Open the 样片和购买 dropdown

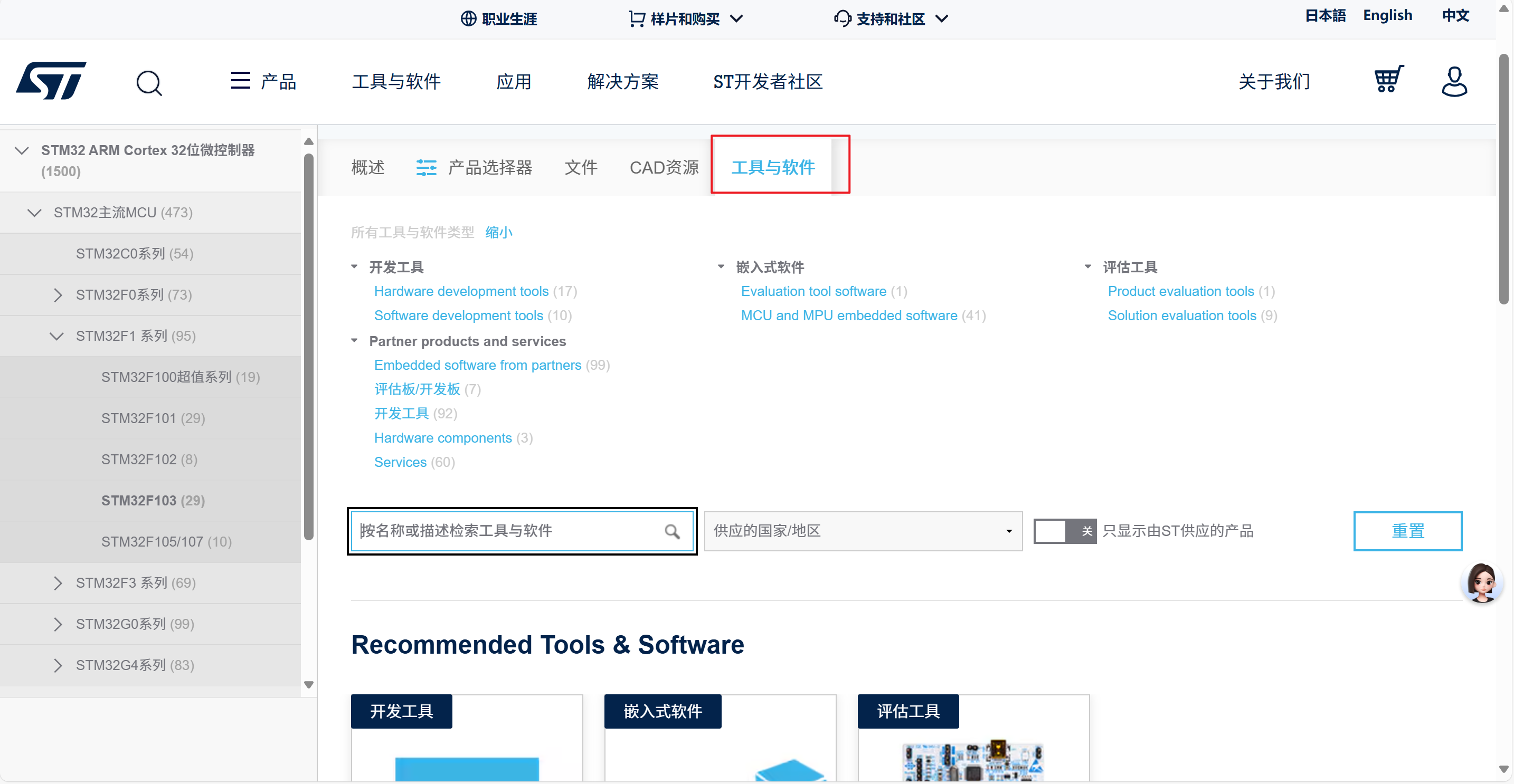tap(685, 19)
